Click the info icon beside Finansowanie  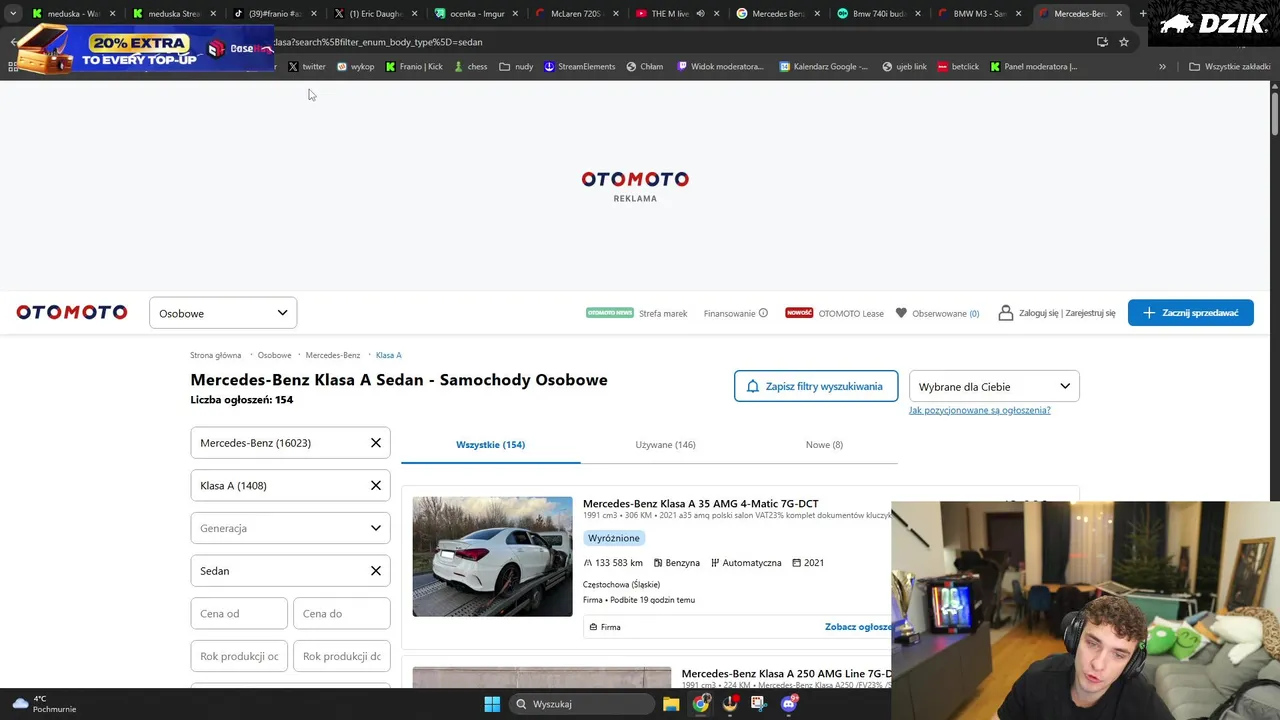(x=763, y=313)
